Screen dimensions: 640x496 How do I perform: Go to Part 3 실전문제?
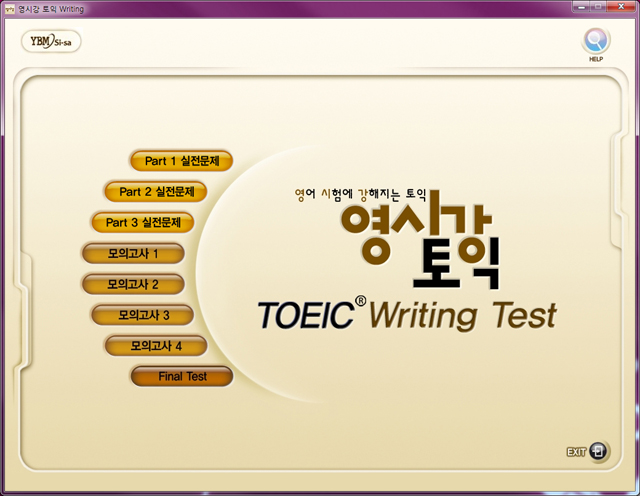pos(142,222)
